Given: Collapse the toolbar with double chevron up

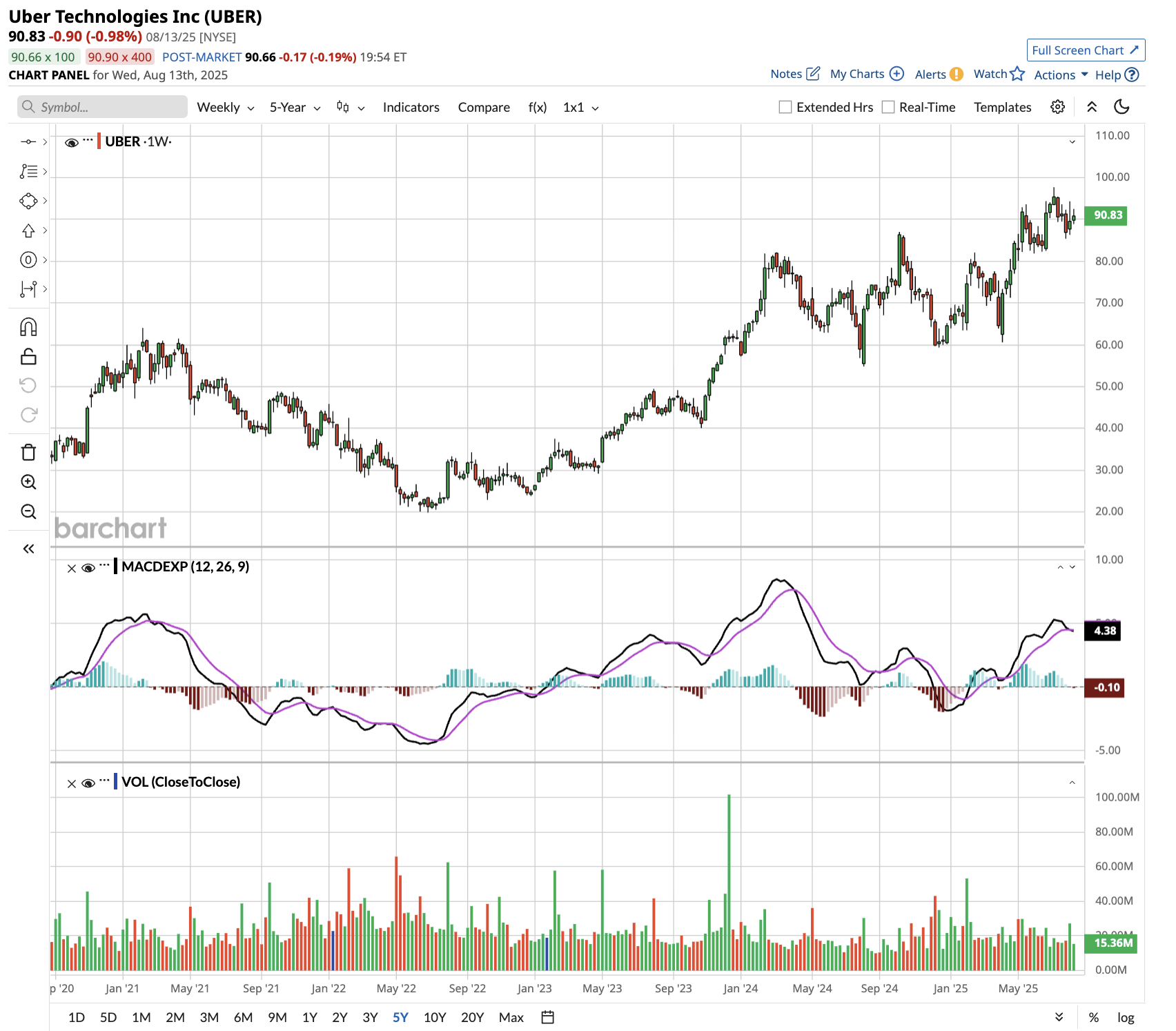Looking at the screenshot, I should [x=1092, y=107].
